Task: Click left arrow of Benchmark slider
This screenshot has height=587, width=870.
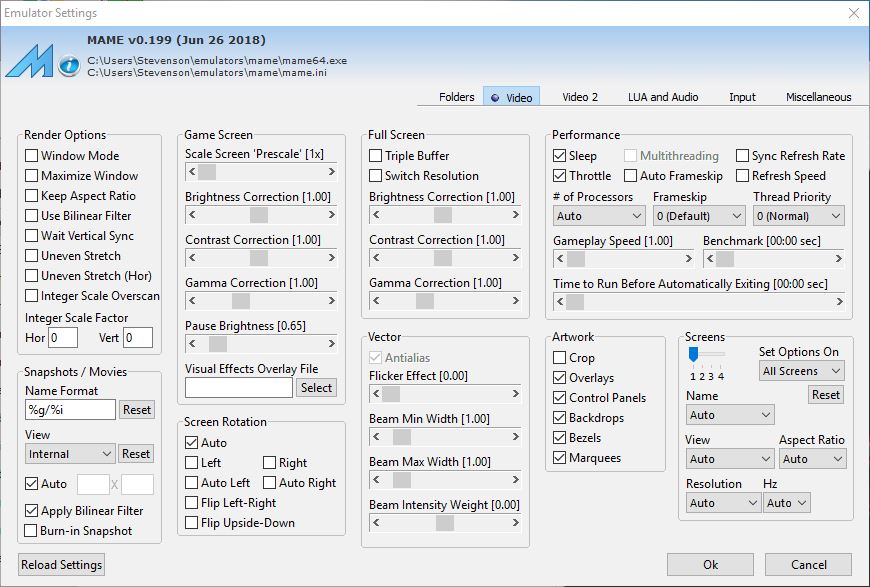Action: click(710, 258)
